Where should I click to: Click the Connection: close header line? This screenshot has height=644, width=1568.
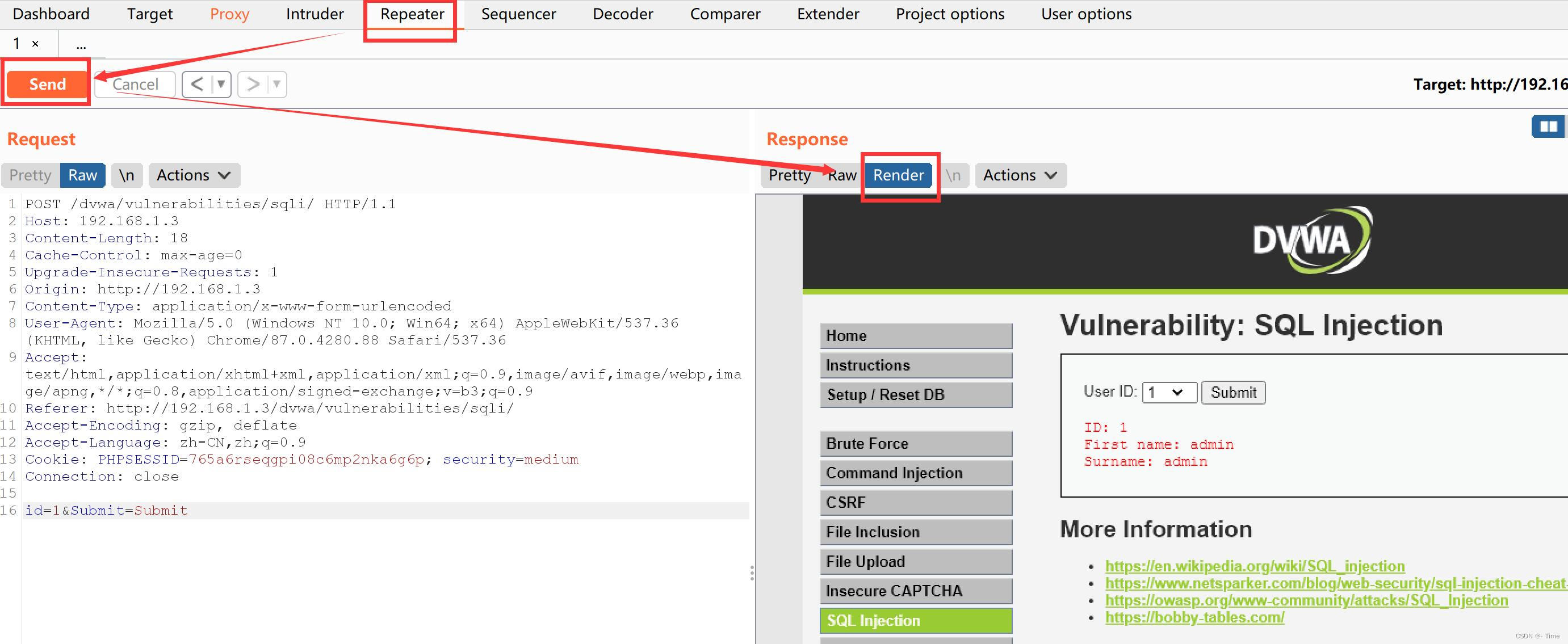pos(102,476)
